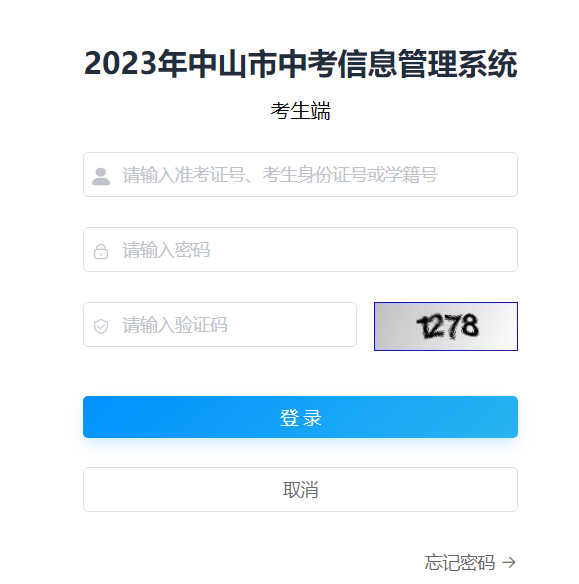The width and height of the screenshot is (579, 584).
Task: Click the 考生端 subtitle text
Action: pyautogui.click(x=300, y=111)
